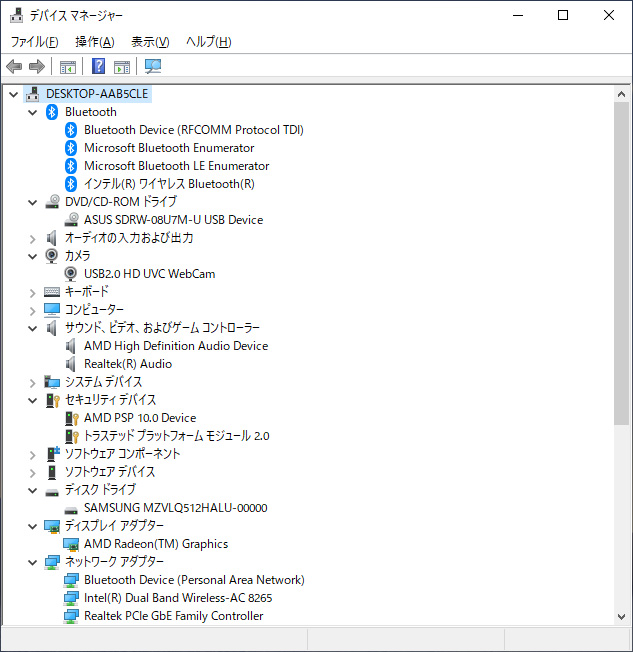Select Bluetooth Device (RFCOMM Protocol TDI)
The height and width of the screenshot is (652, 633).
point(194,130)
